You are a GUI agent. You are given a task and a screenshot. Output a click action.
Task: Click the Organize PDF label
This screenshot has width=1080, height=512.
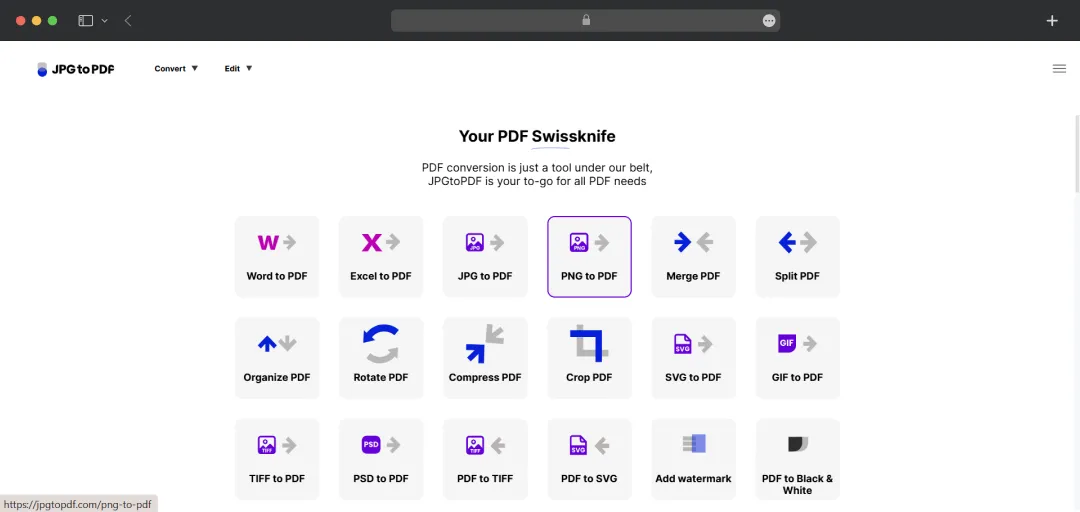pos(277,378)
